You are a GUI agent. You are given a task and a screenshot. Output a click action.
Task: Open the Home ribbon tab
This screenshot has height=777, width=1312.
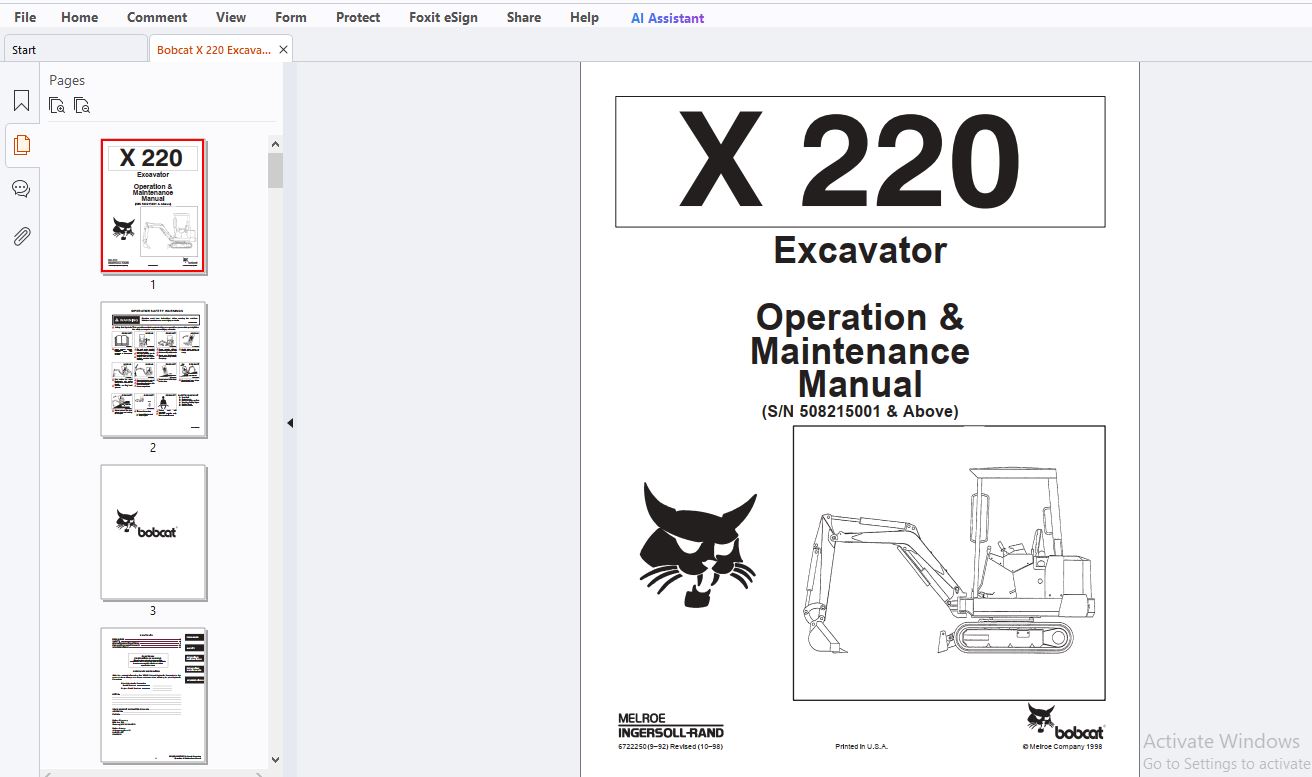[79, 17]
